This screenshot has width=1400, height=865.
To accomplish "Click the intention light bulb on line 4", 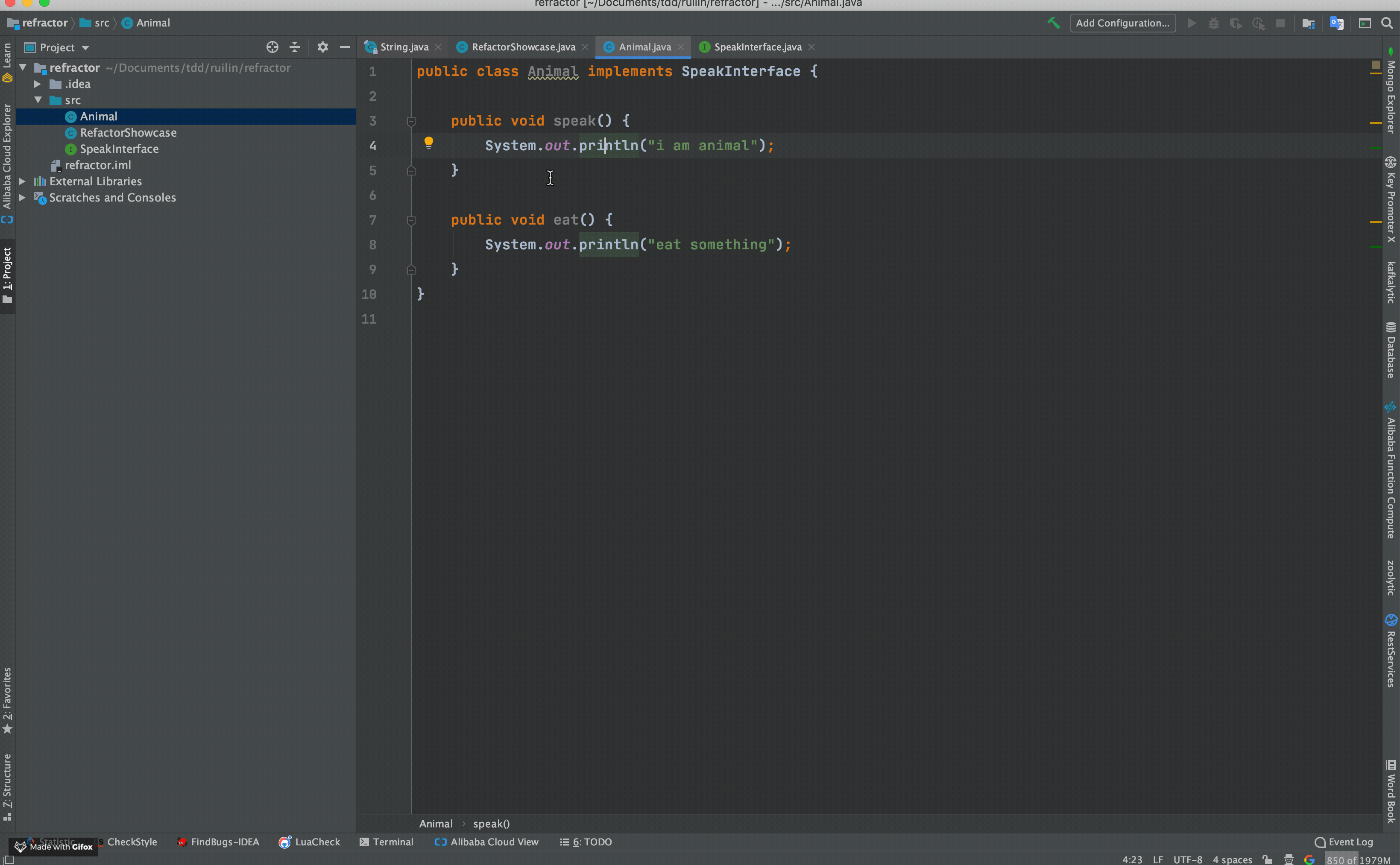I will click(428, 143).
